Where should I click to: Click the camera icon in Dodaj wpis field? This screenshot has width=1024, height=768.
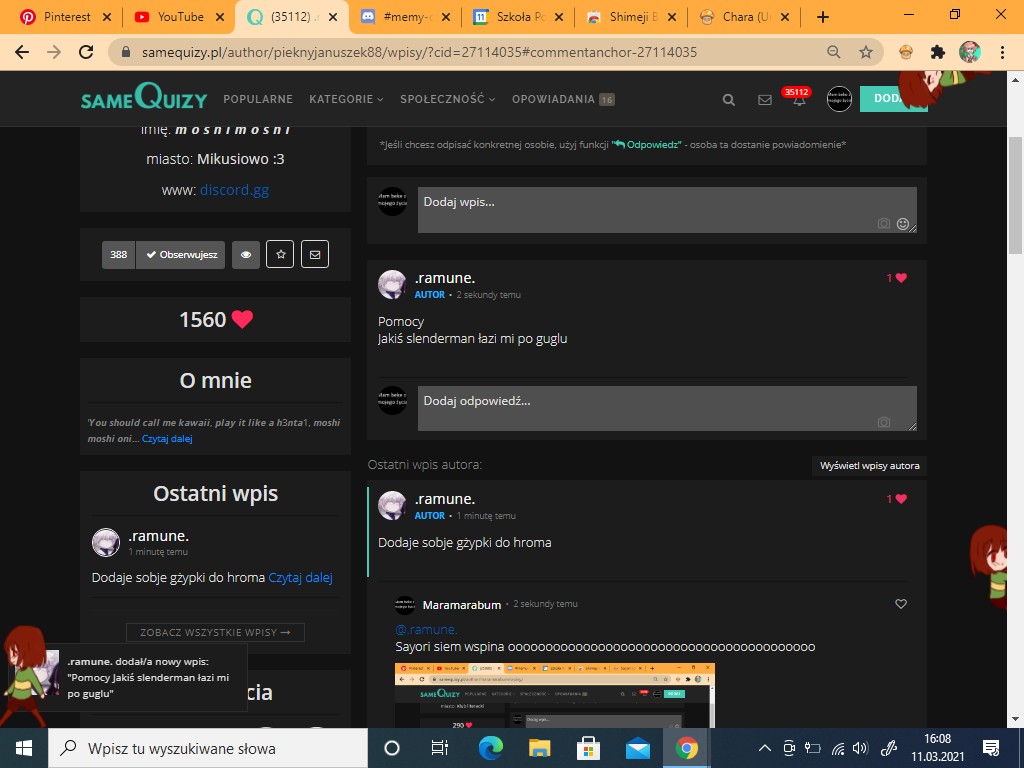(x=883, y=224)
